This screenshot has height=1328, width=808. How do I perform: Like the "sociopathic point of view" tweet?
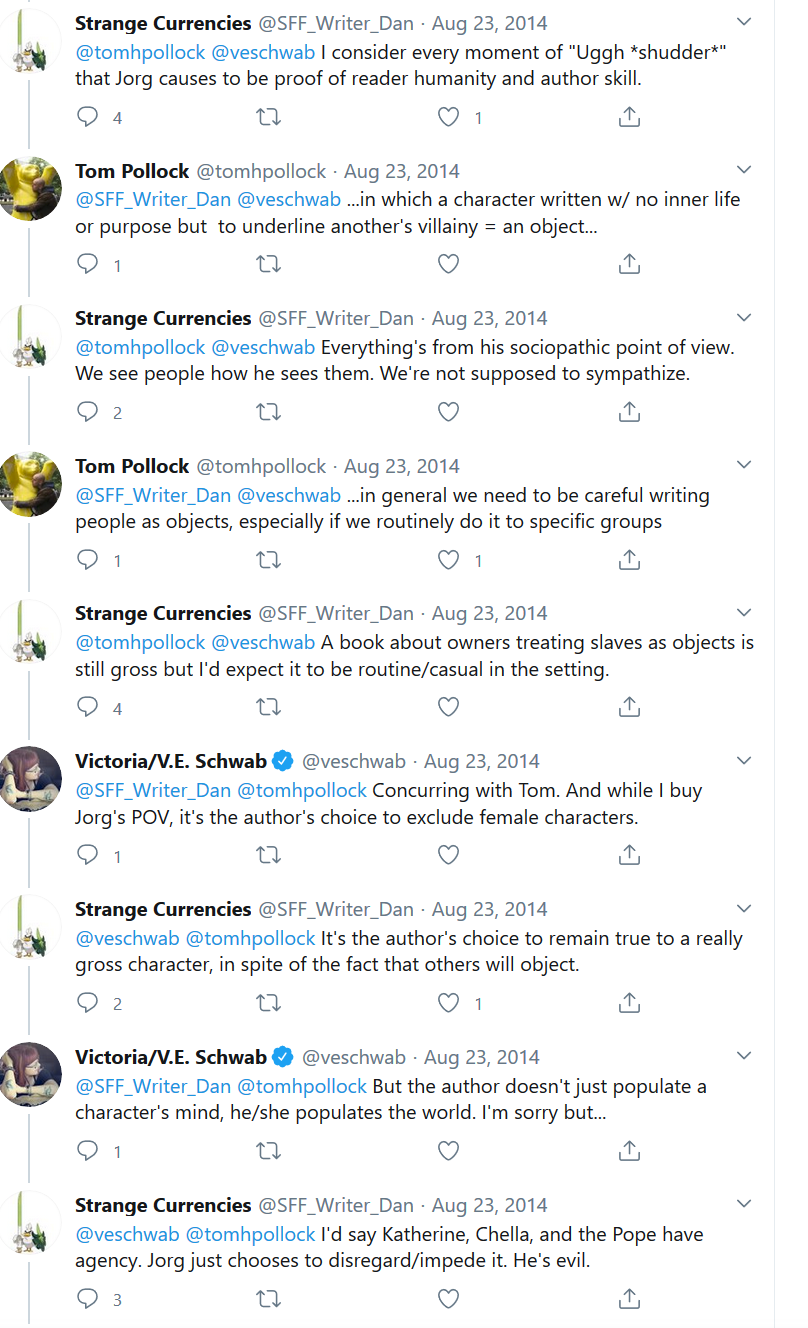(448, 411)
